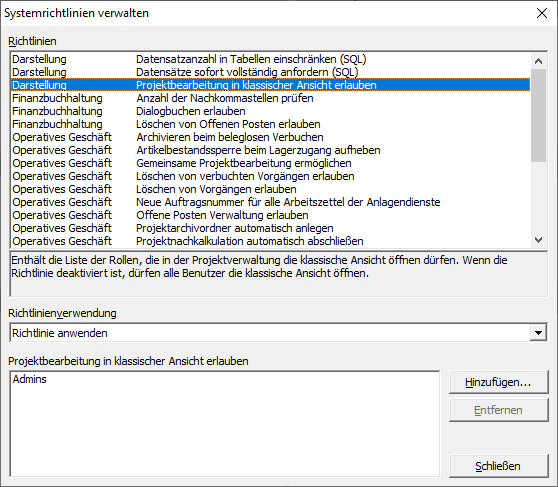Select Datensätze sofort vollständig anfordern policy
The height and width of the screenshot is (487, 558).
(270, 72)
